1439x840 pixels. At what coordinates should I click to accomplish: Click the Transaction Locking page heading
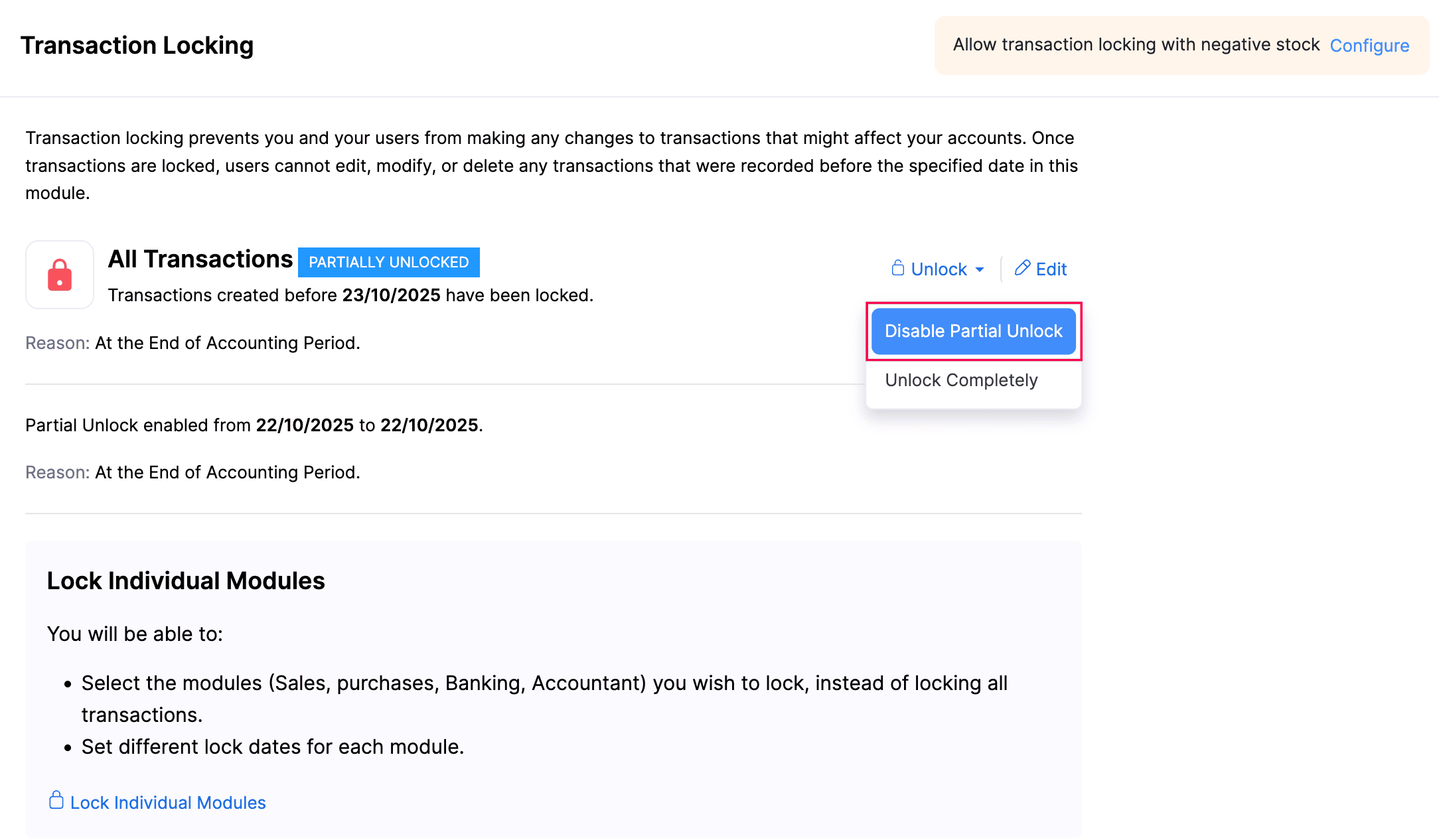[137, 45]
